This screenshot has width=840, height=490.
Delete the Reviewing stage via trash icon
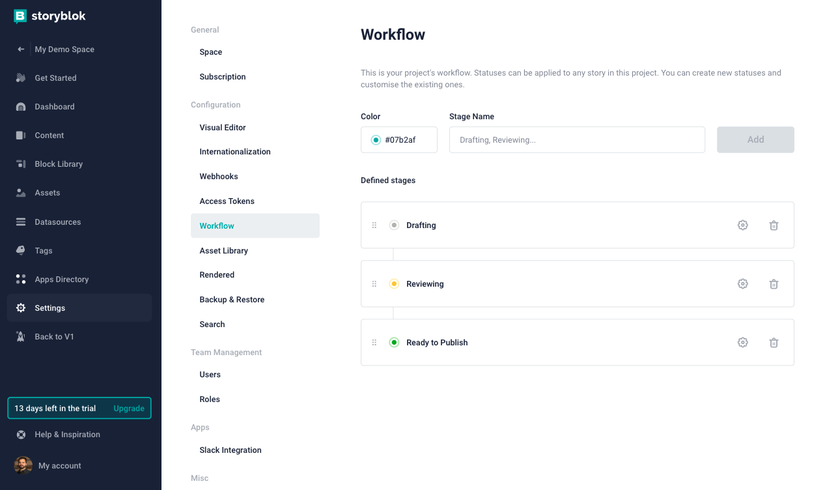(774, 284)
